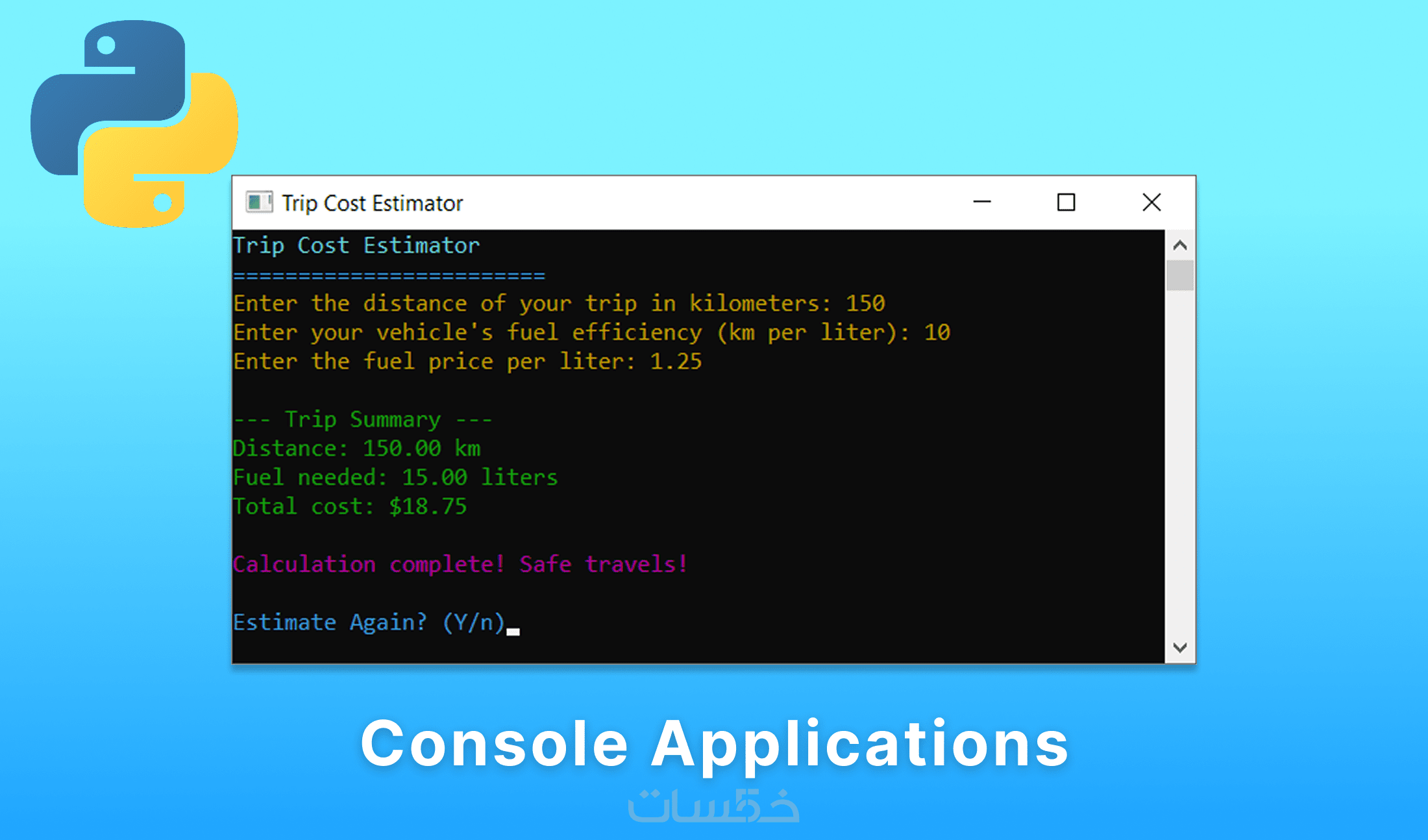Image resolution: width=1428 pixels, height=840 pixels.
Task: Close the Trip Cost Estimator window
Action: click(x=1151, y=203)
